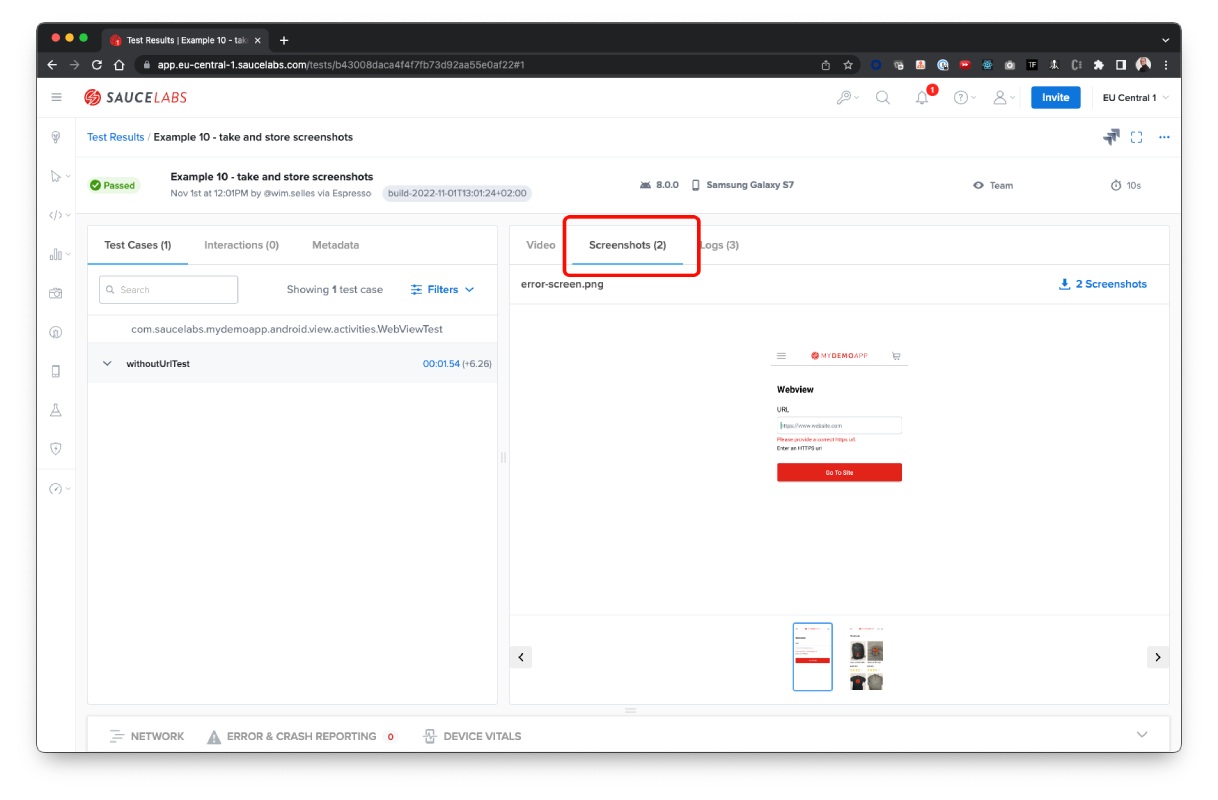The height and width of the screenshot is (800, 1218).
Task: Click the Samsung Galaxy S7 device label
Action: click(741, 185)
